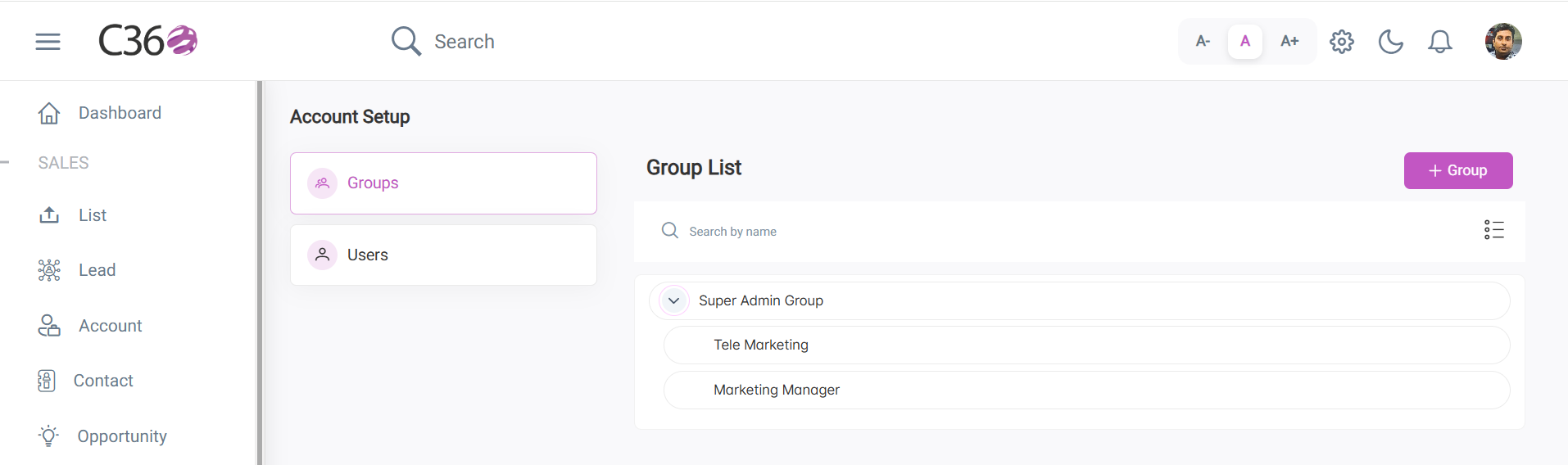Open Contact in sidebar
Viewport: 1568px width, 465px height.
click(103, 381)
